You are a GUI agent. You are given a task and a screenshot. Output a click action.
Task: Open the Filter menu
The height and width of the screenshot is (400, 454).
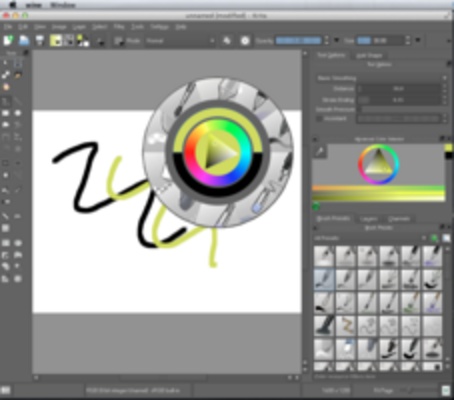[x=119, y=27]
